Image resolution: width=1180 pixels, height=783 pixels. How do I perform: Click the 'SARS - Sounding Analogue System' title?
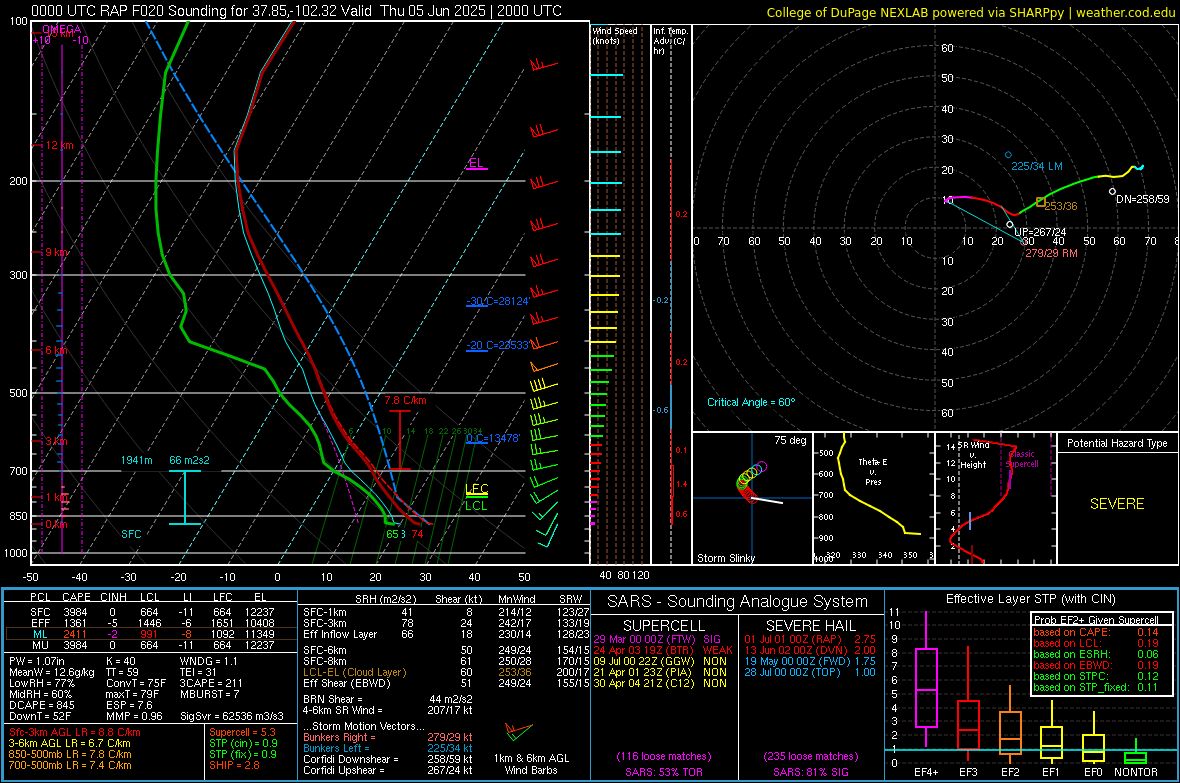[737, 602]
